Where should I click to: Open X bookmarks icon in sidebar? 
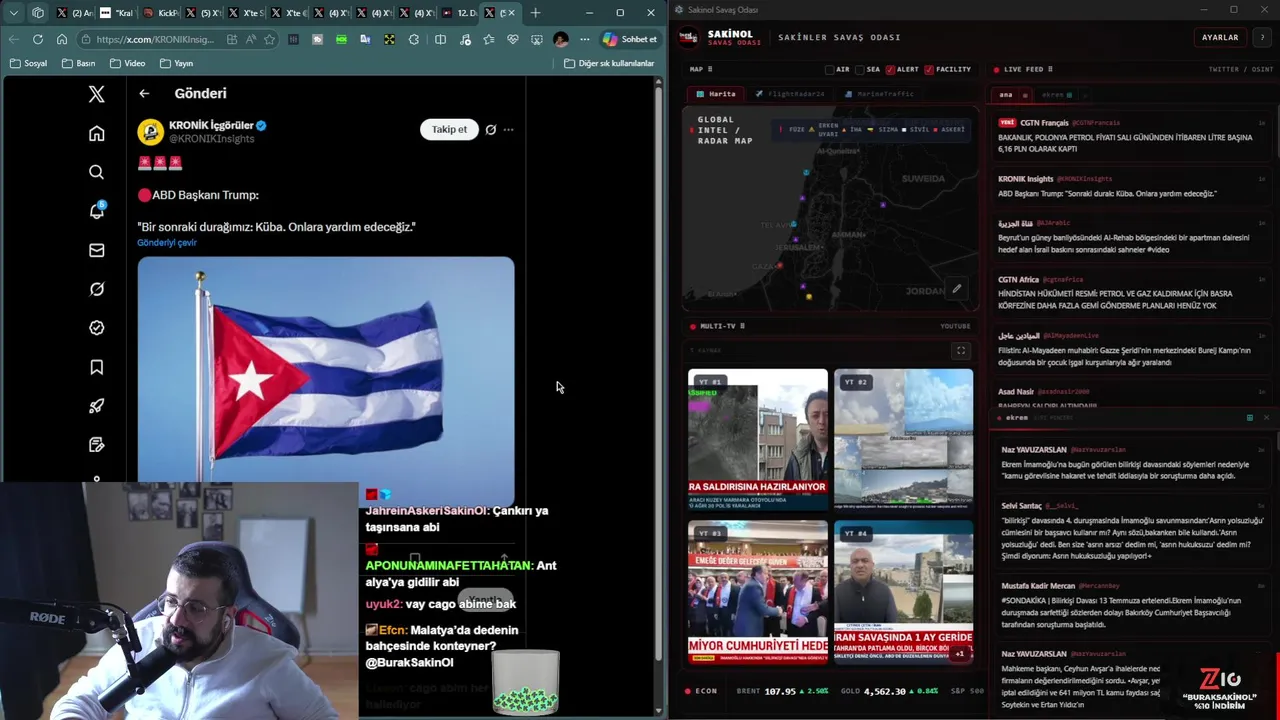click(x=96, y=367)
